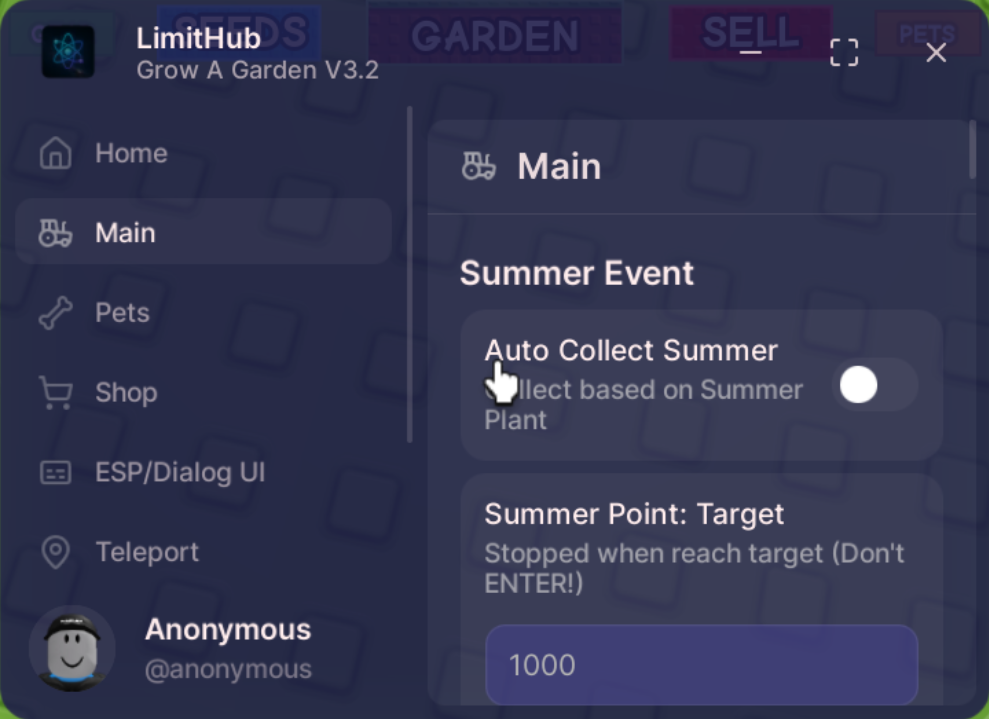The width and height of the screenshot is (989, 719).
Task: Click the Teleport map pin icon
Action: click(x=56, y=552)
